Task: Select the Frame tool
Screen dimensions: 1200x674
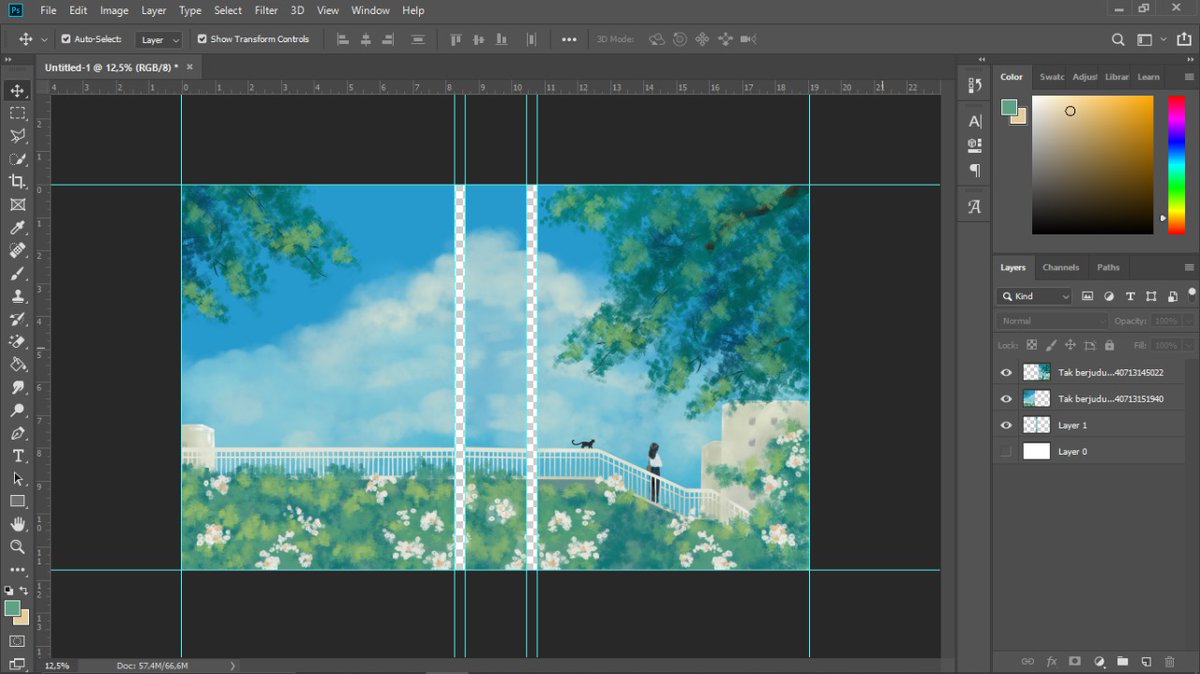Action: [17, 204]
